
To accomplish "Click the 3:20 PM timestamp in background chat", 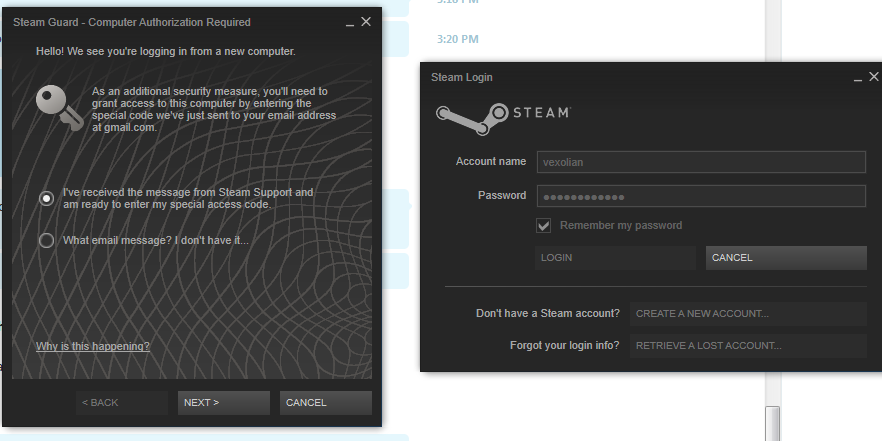I will [458, 39].
